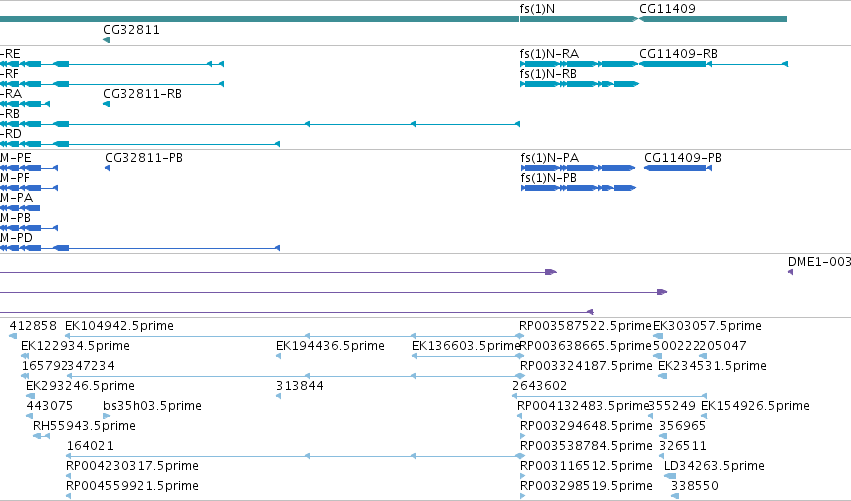Screen dimensions: 851x501
Task: Click the EK234531.5prime EST label
Action: 712,366
